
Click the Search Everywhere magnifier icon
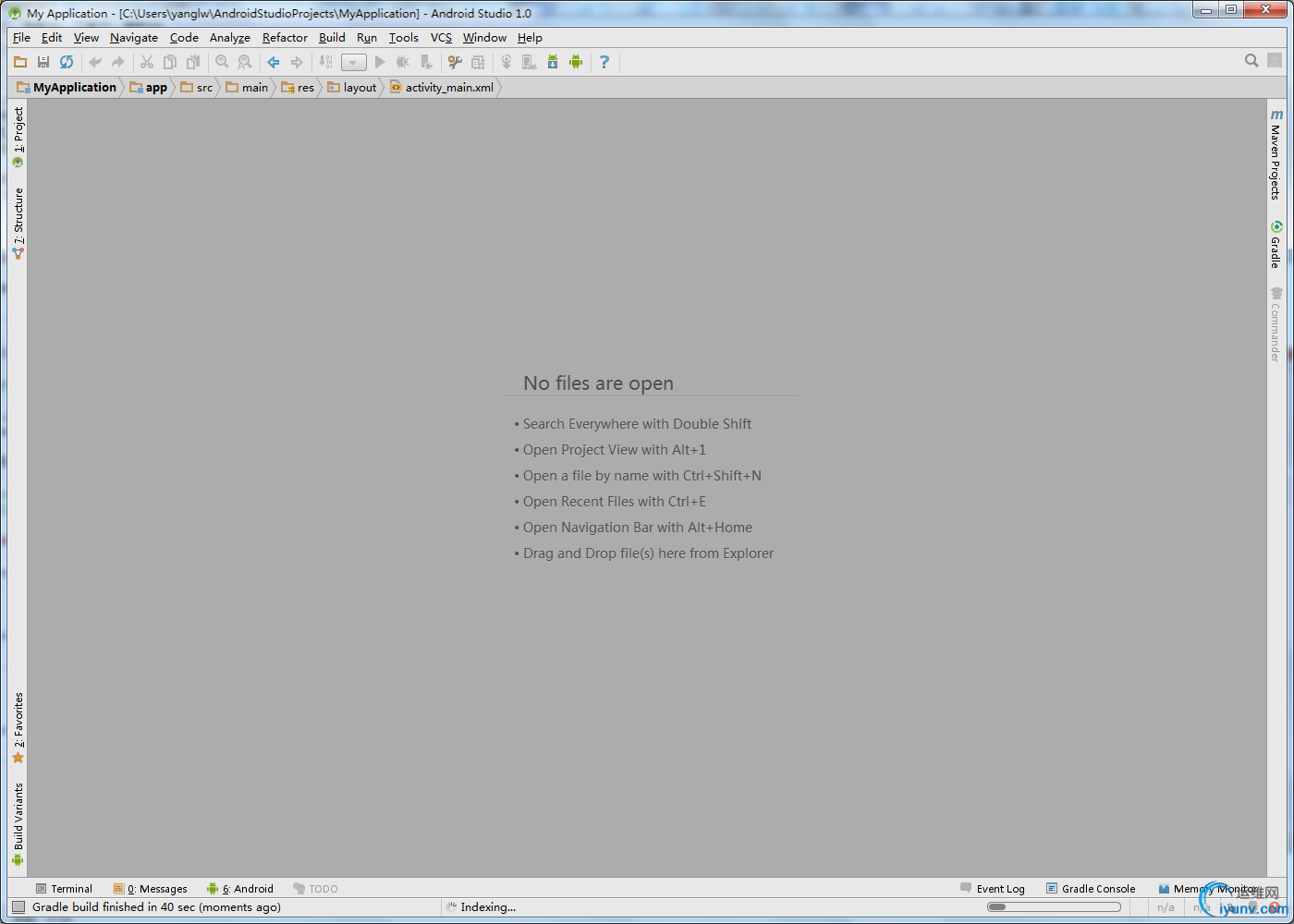(x=1251, y=60)
